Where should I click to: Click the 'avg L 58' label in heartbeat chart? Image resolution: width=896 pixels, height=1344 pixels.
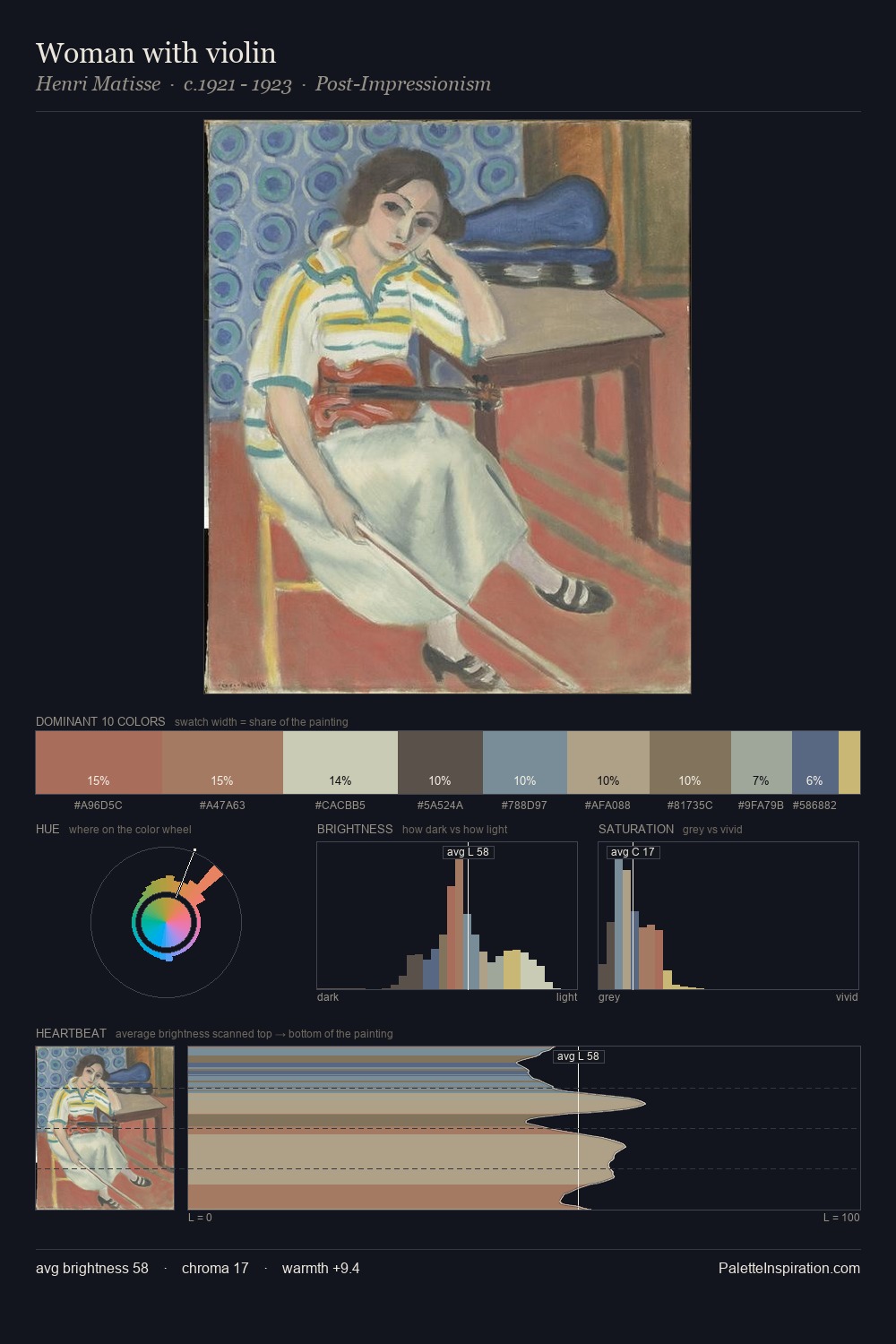578,1056
